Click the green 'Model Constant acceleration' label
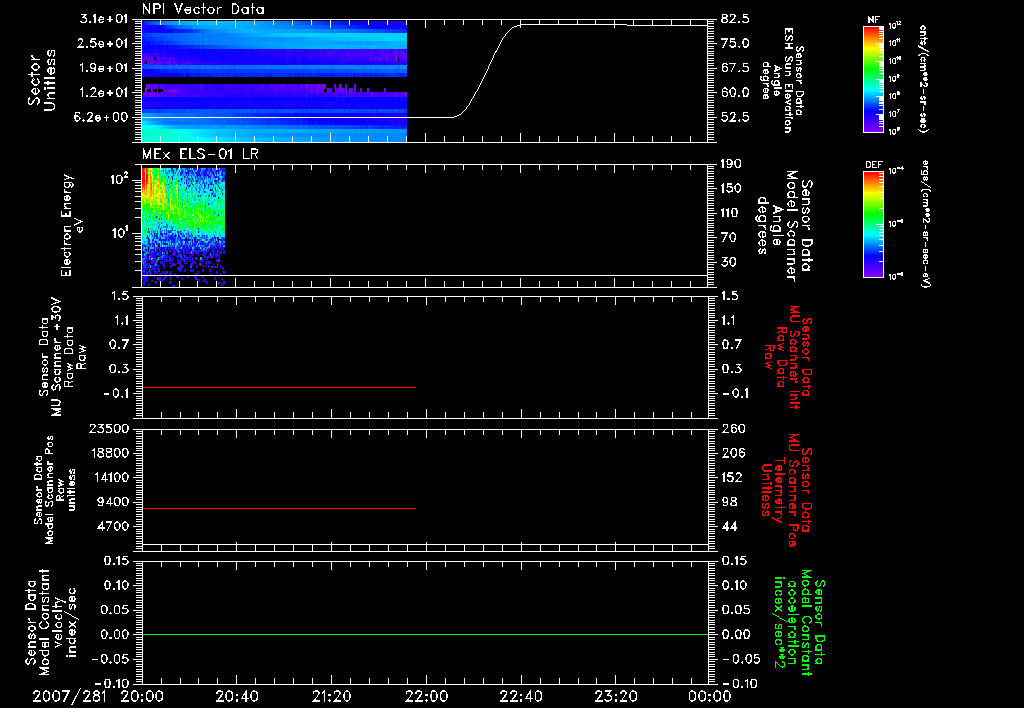 pos(799,623)
